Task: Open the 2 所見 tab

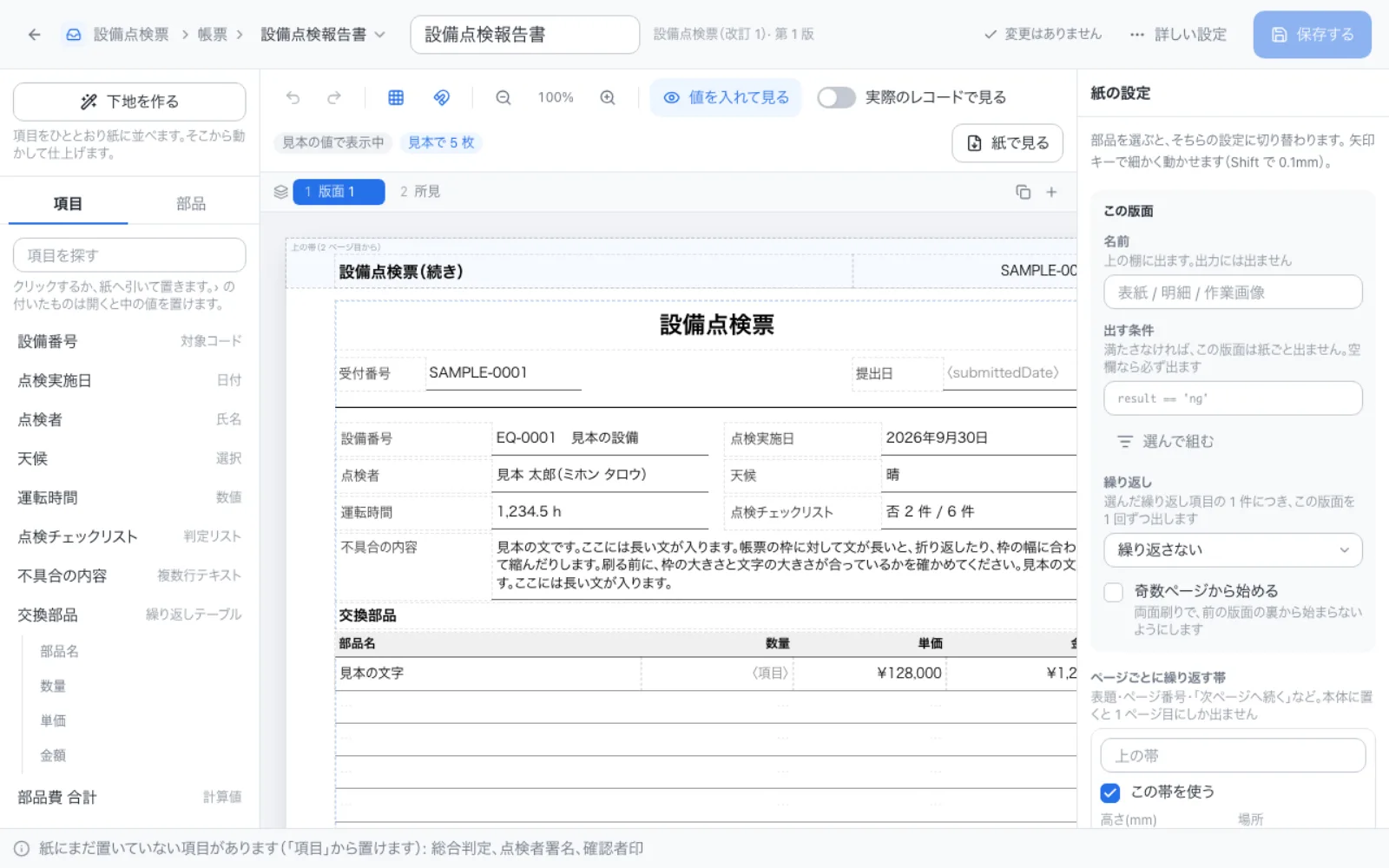Action: pyautogui.click(x=420, y=192)
